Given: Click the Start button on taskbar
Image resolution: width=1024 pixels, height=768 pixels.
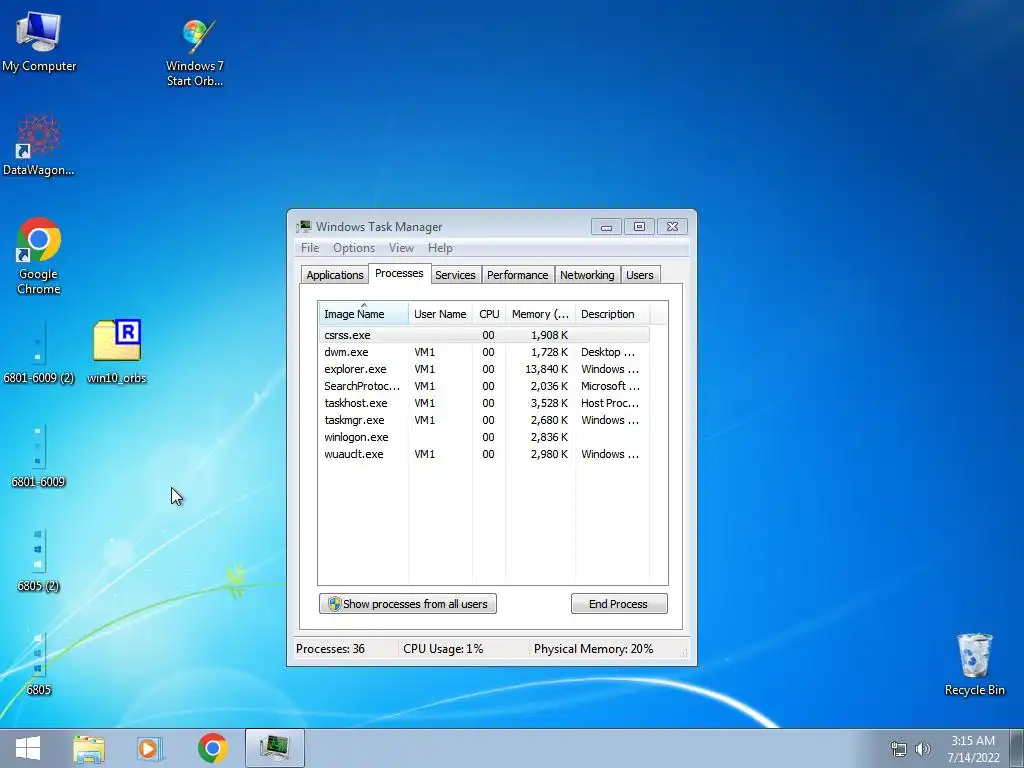Looking at the screenshot, I should pos(27,748).
